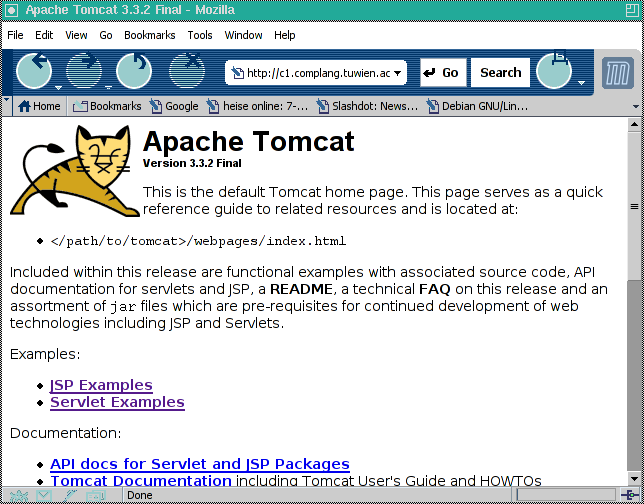Open the Bookmarks folder on personal toolbar
The height and width of the screenshot is (504, 644).
pyautogui.click(x=107, y=106)
